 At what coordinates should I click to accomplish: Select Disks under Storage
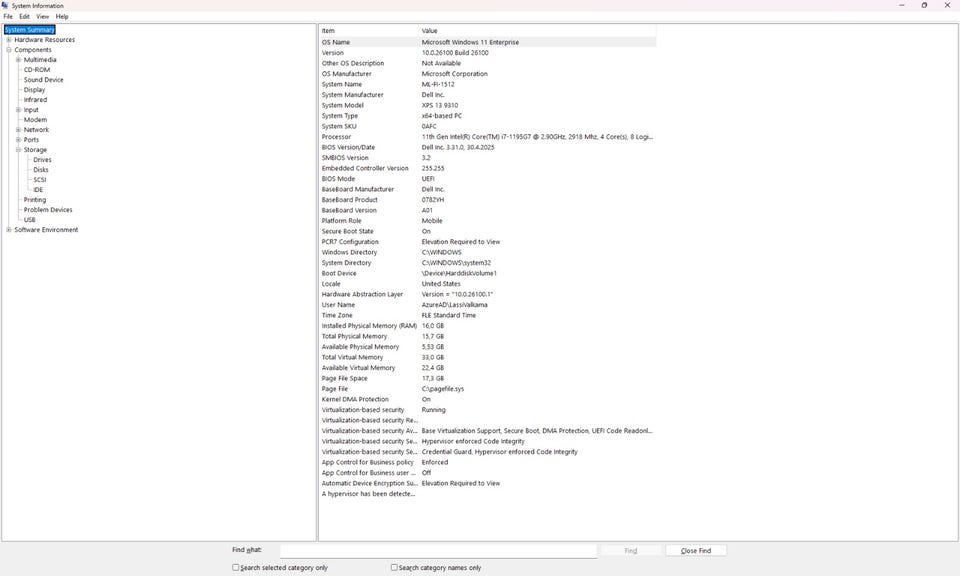click(40, 170)
